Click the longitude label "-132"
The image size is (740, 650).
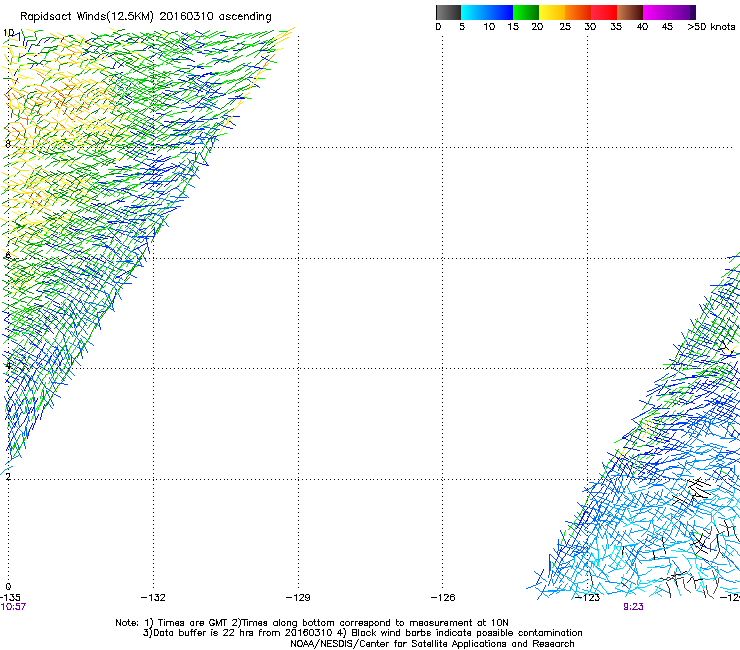153,598
